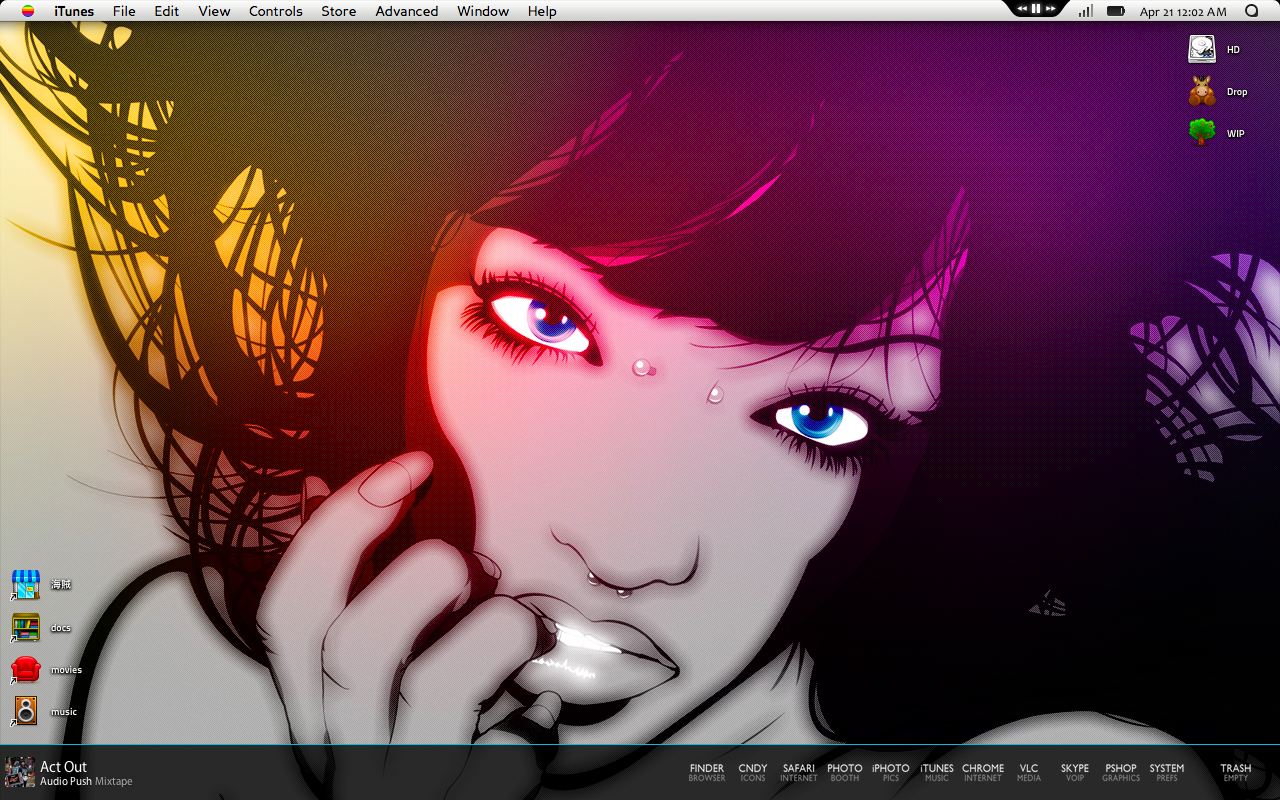Launch Photo Booth from dock
The height and width of the screenshot is (800, 1280).
845,773
